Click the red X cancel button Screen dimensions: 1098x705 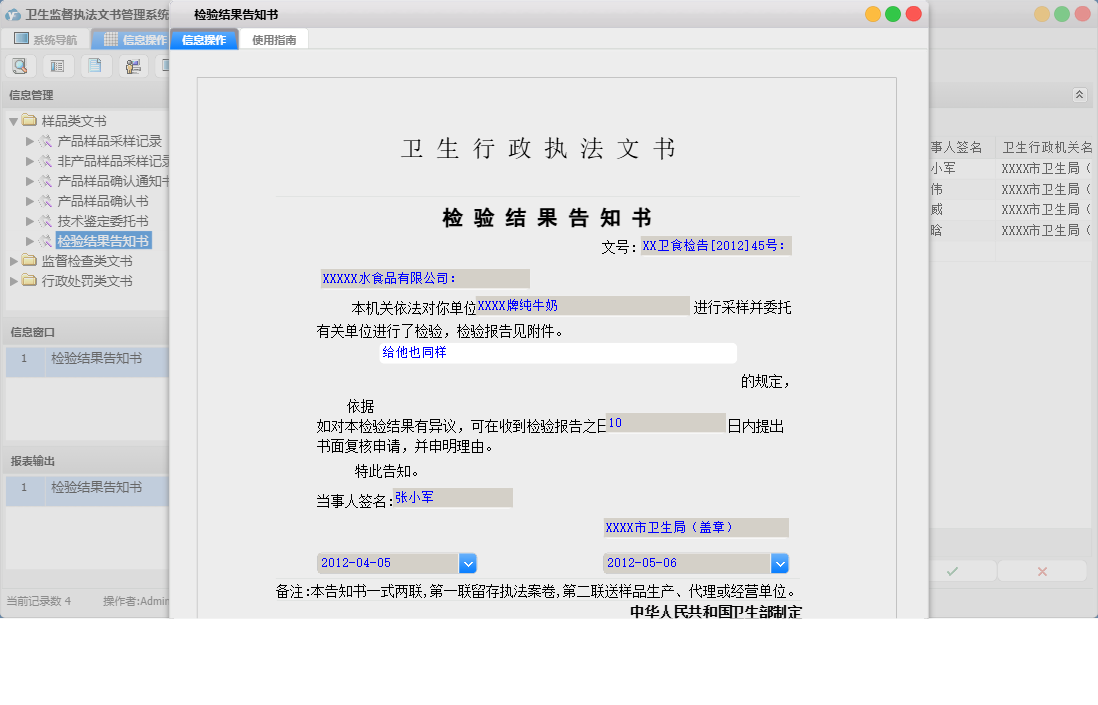[1042, 570]
